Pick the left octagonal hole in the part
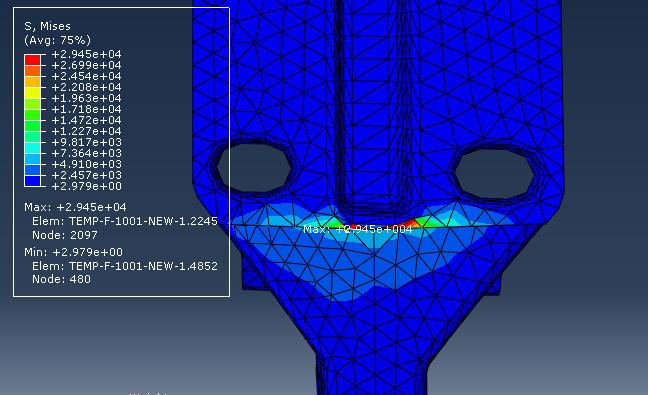 (x=253, y=166)
